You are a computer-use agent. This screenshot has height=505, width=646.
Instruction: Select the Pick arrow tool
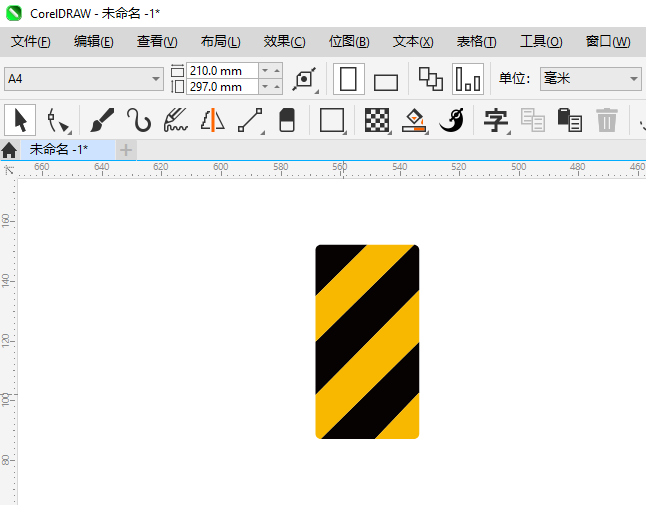[x=20, y=120]
